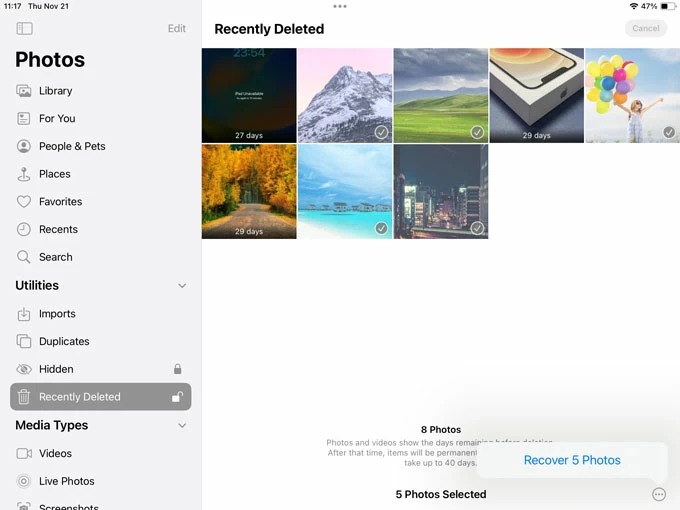Image resolution: width=680 pixels, height=510 pixels.
Task: Open the Favorites heart icon
Action: 24,202
